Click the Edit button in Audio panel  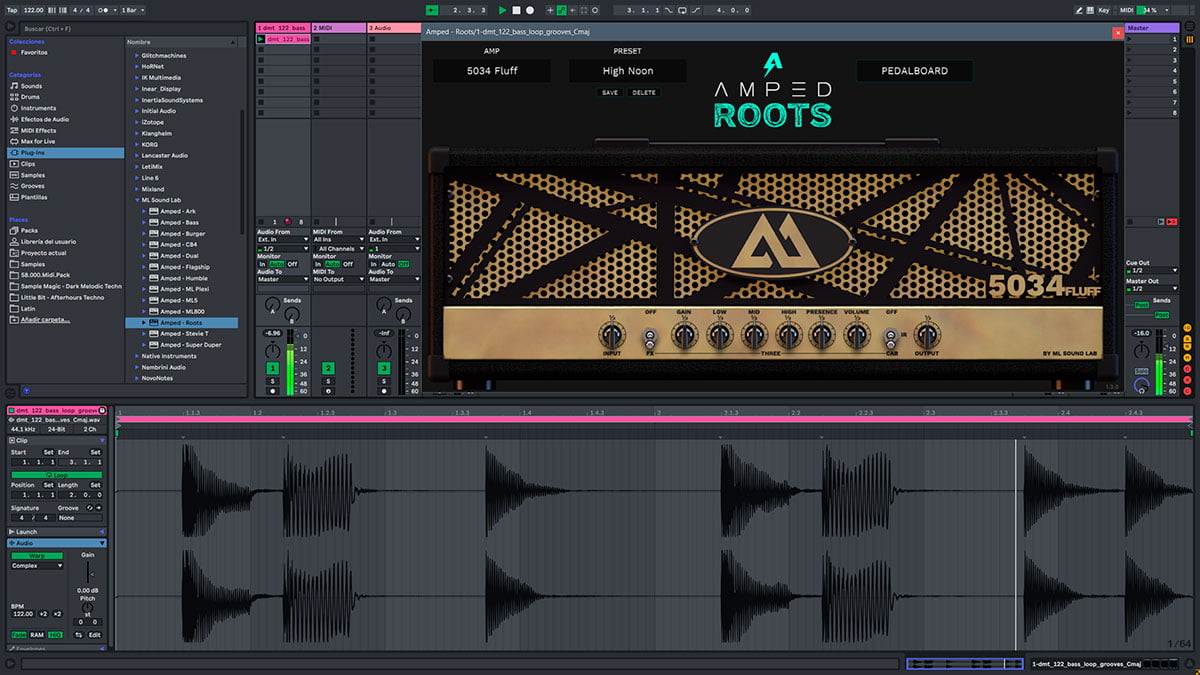click(x=95, y=635)
